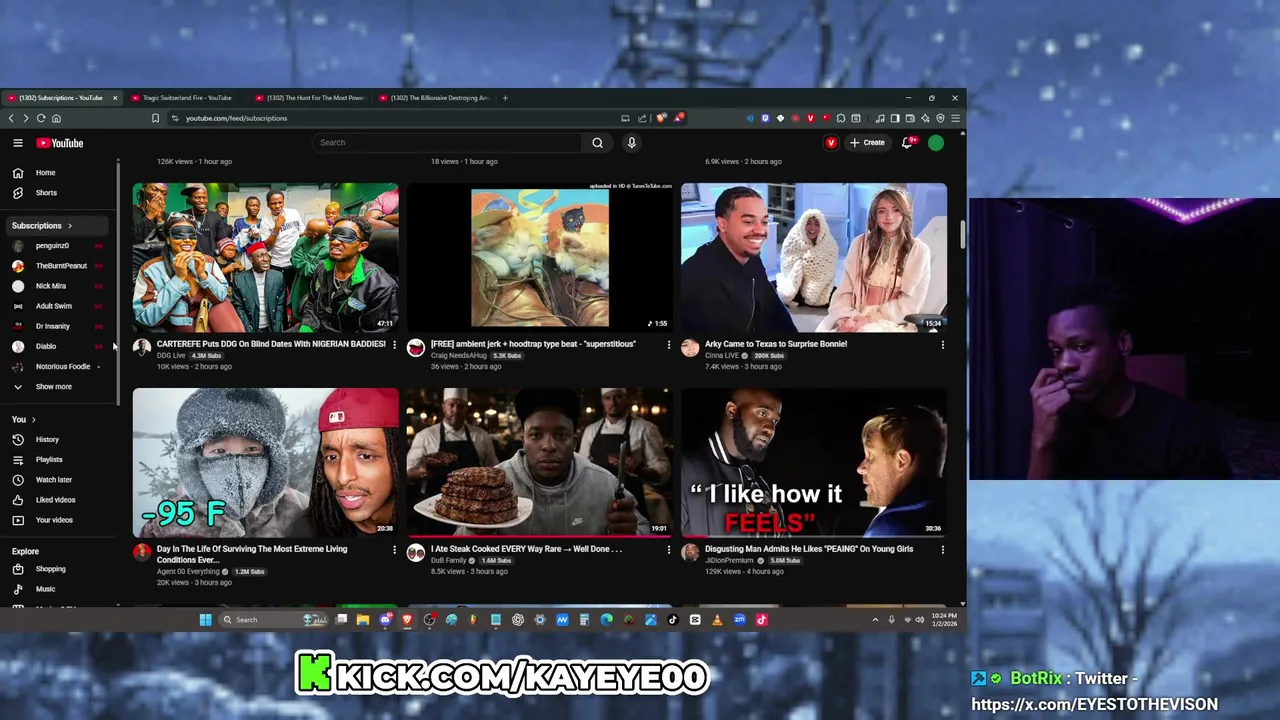Click the YouTube page vertical scrollbar

click(963, 235)
